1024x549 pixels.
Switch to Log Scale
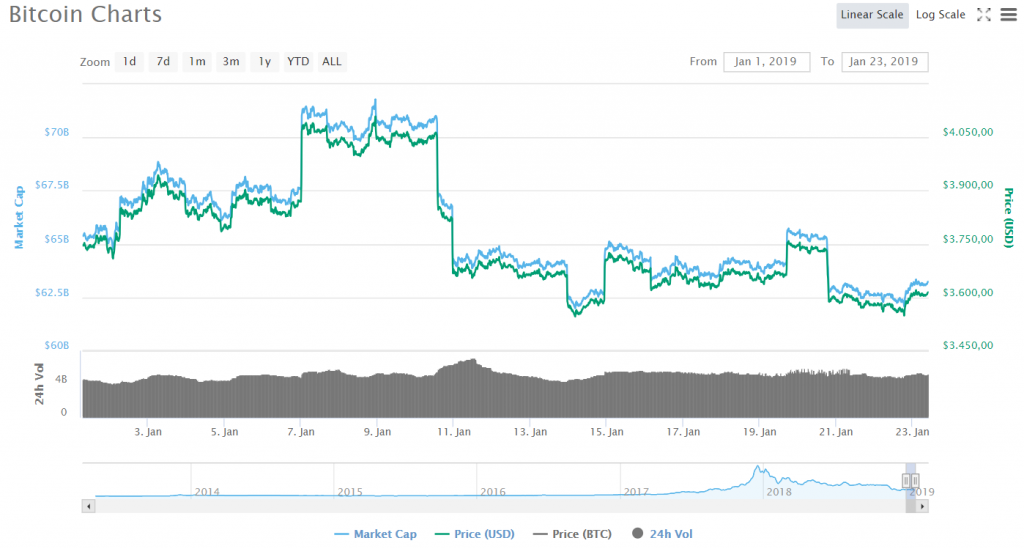pyautogui.click(x=940, y=14)
